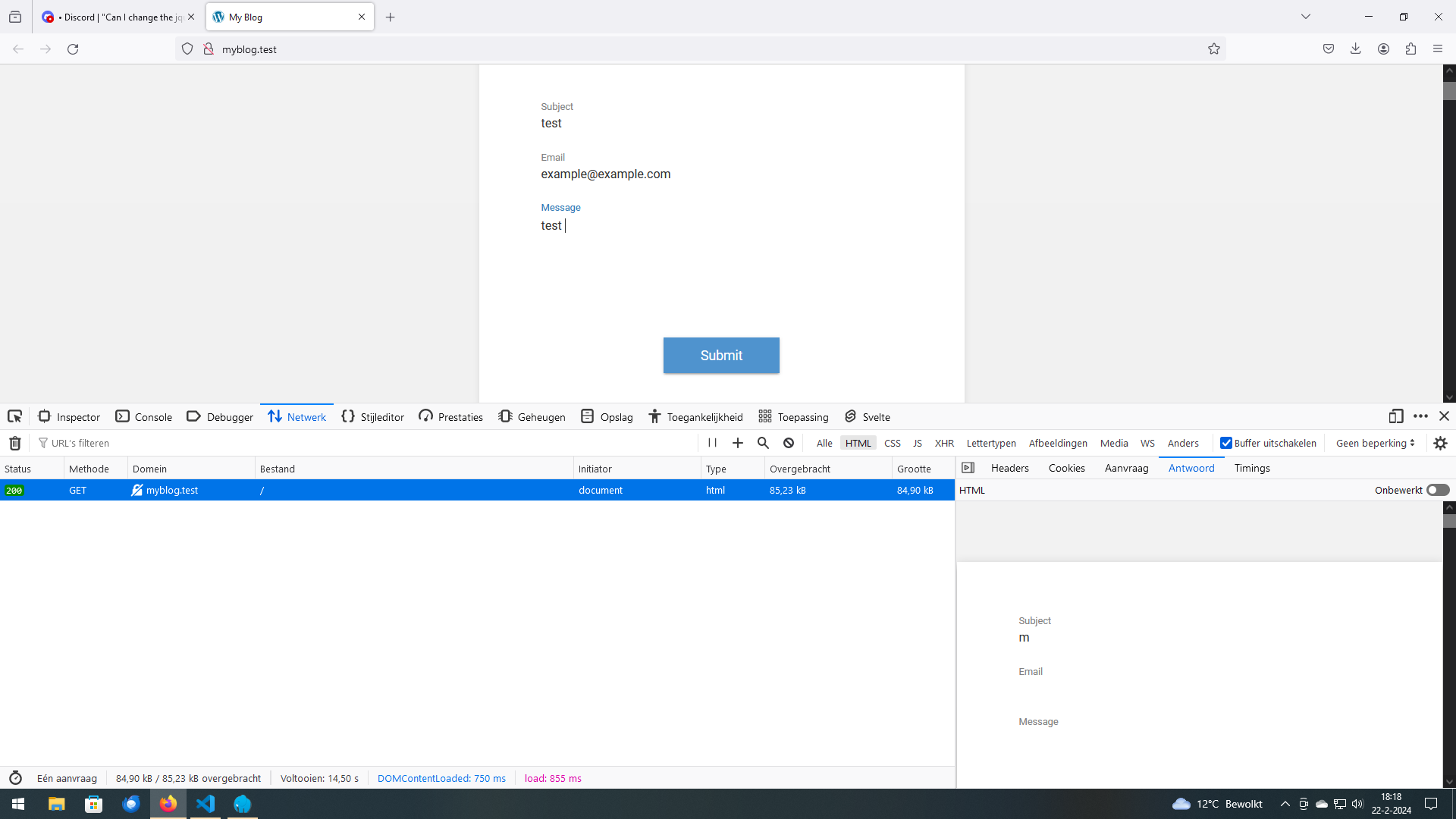
Task: Enable the XHR request filter
Action: click(943, 443)
